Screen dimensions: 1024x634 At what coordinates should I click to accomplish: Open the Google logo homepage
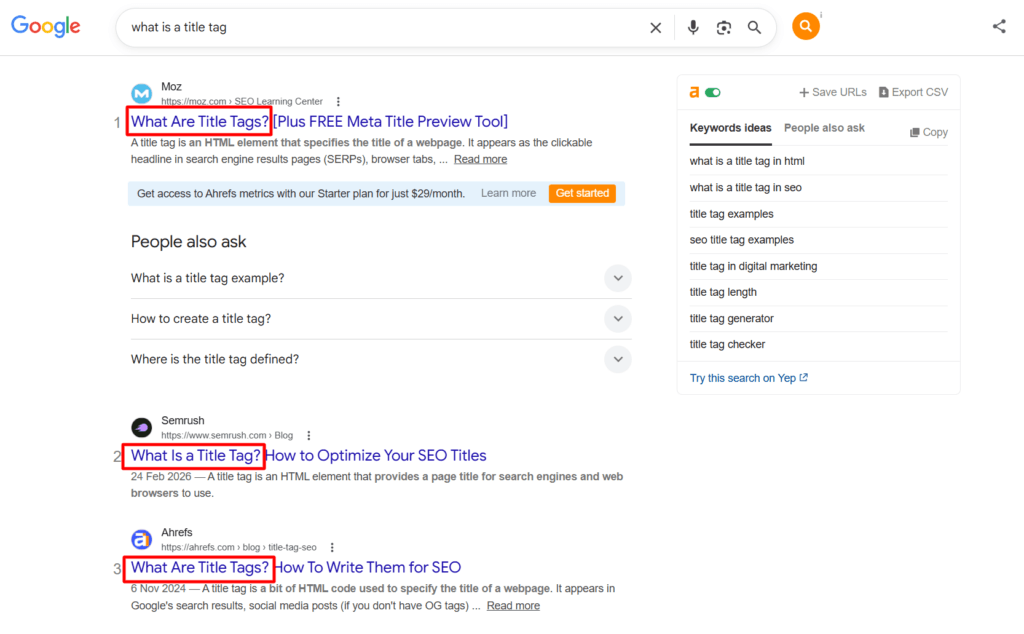[46, 26]
